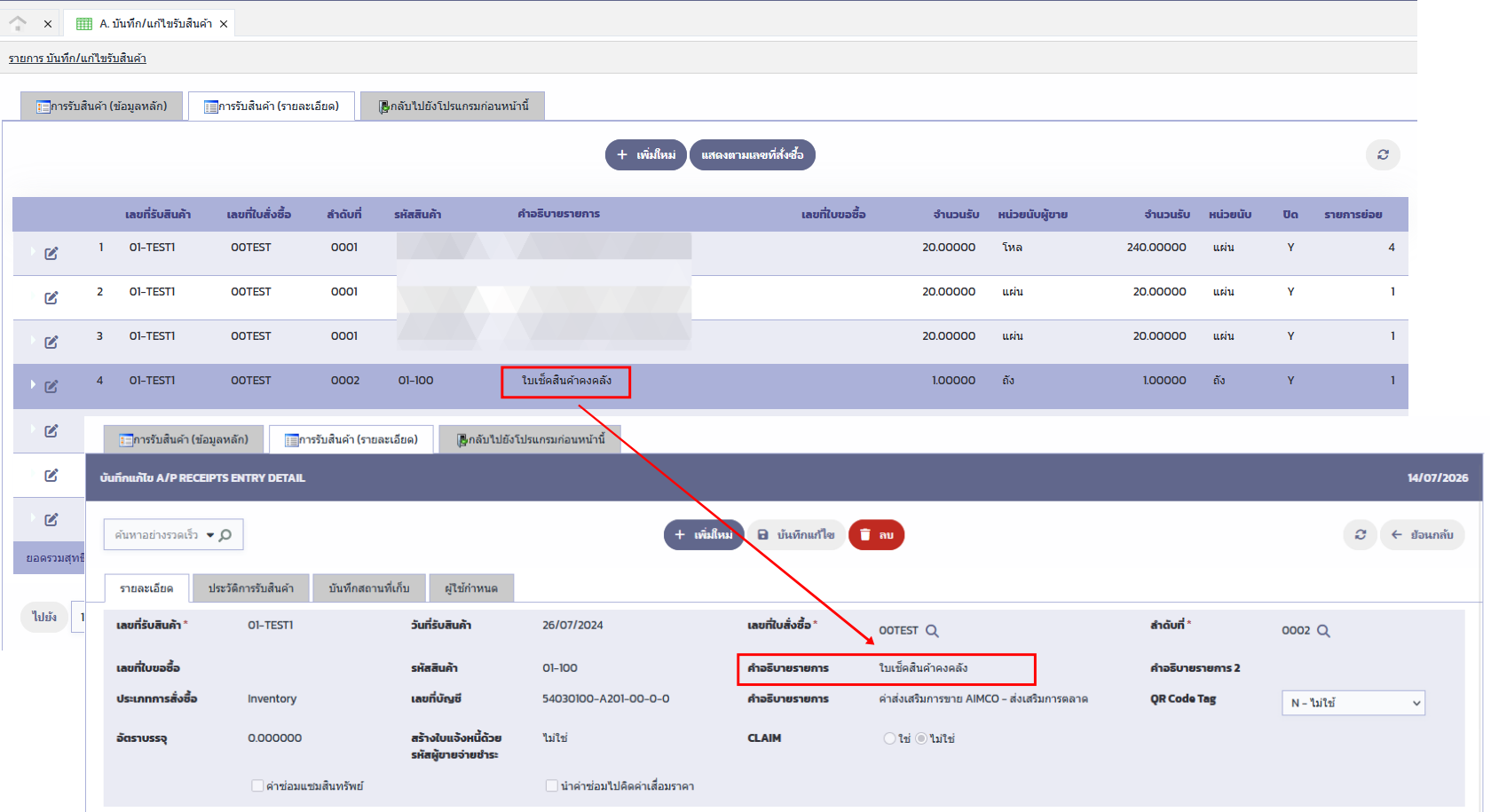This screenshot has height=812, width=1491.
Task: Open lookup magnifier next to 00TEST
Action: click(x=932, y=631)
